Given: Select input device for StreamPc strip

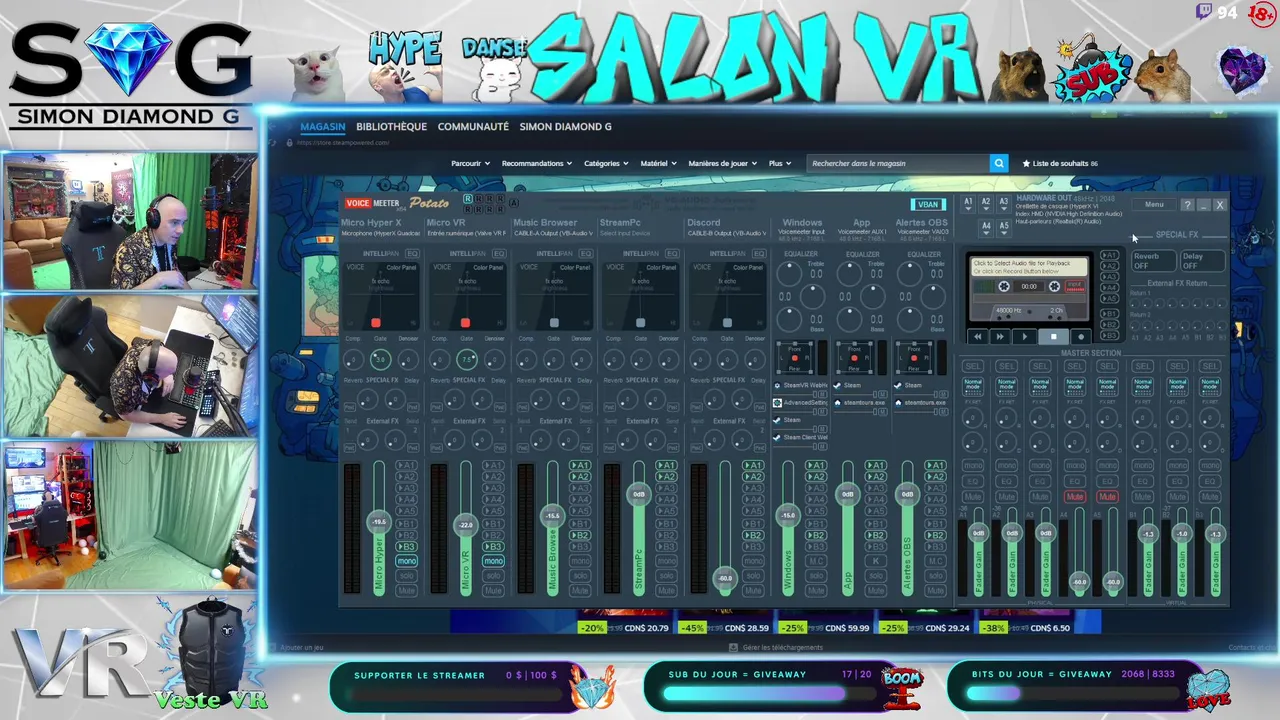Looking at the screenshot, I should point(624,233).
